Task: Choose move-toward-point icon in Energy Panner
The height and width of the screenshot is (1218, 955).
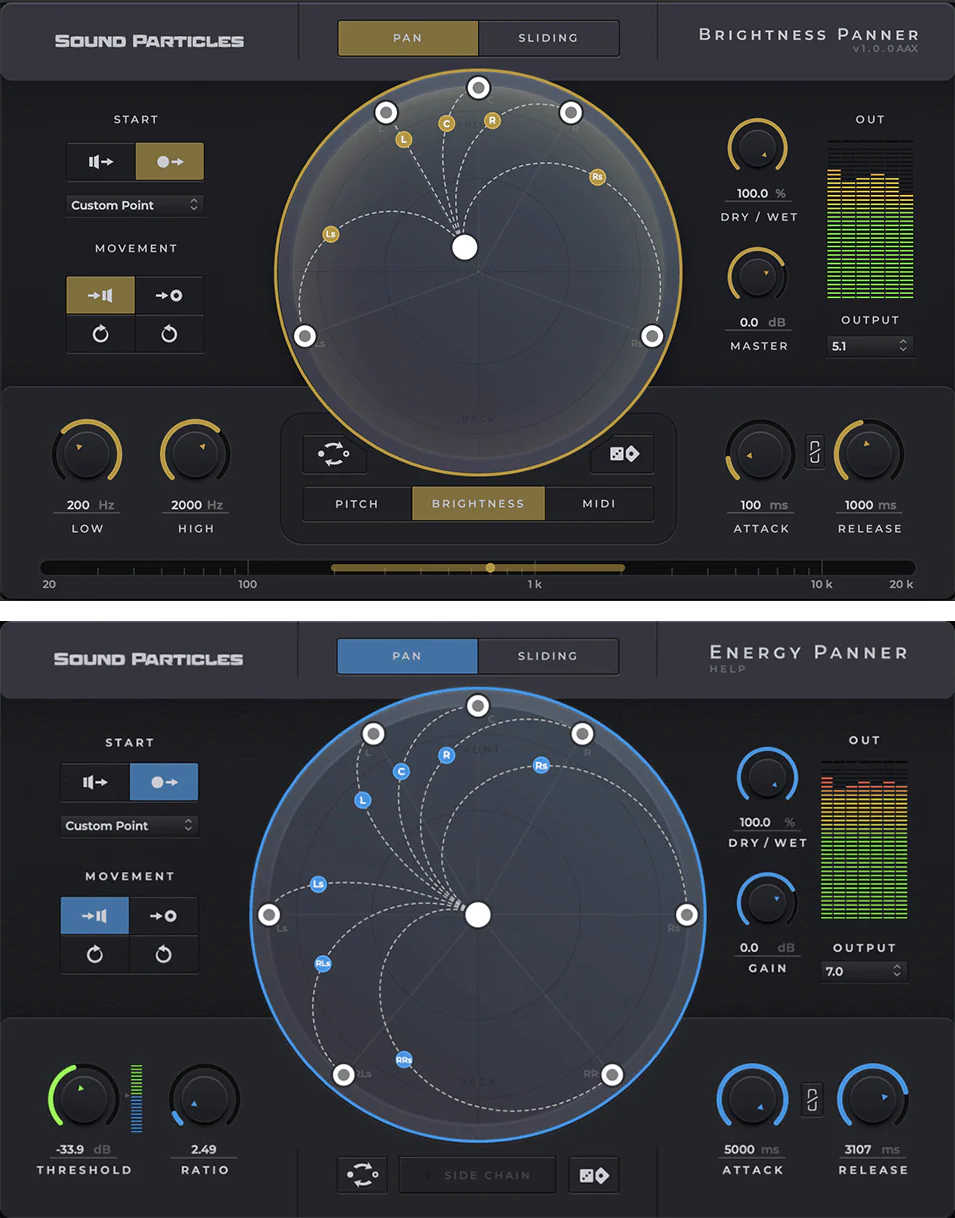Action: point(164,916)
